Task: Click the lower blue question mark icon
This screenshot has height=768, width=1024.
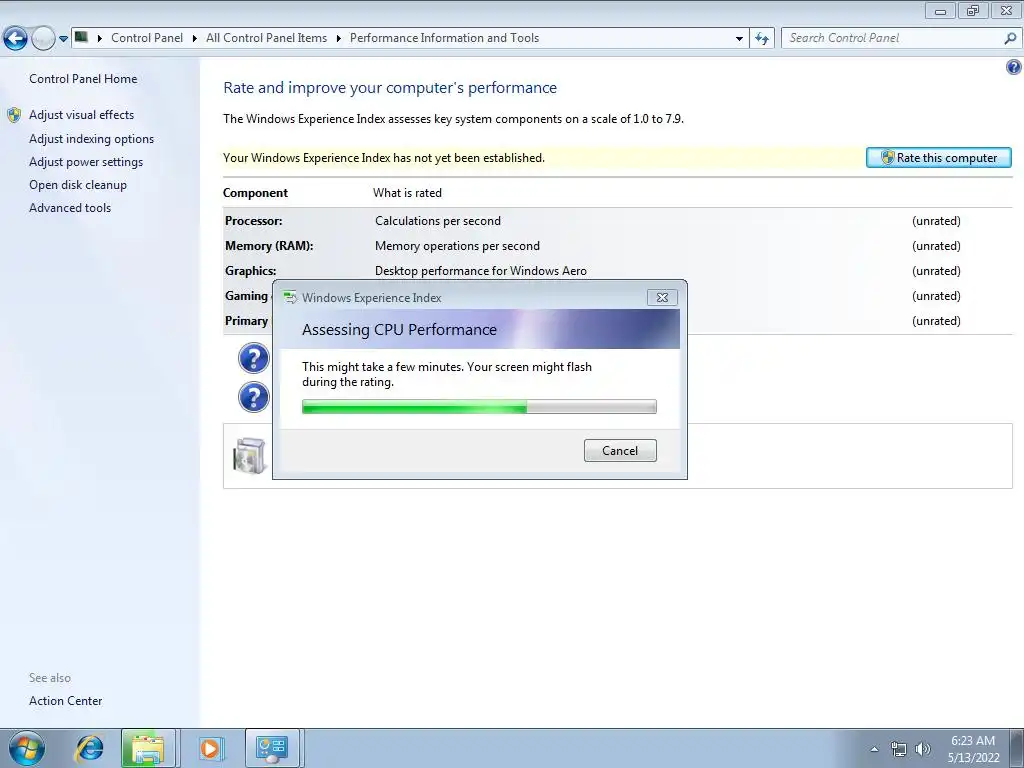Action: point(253,397)
